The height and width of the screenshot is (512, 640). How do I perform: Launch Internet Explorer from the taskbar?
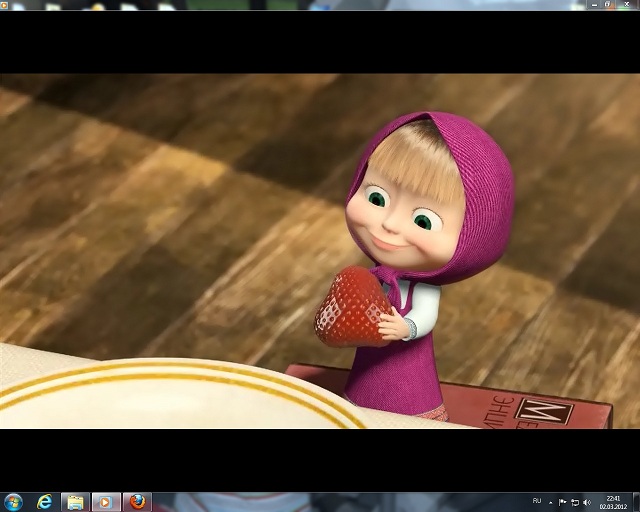[x=44, y=502]
